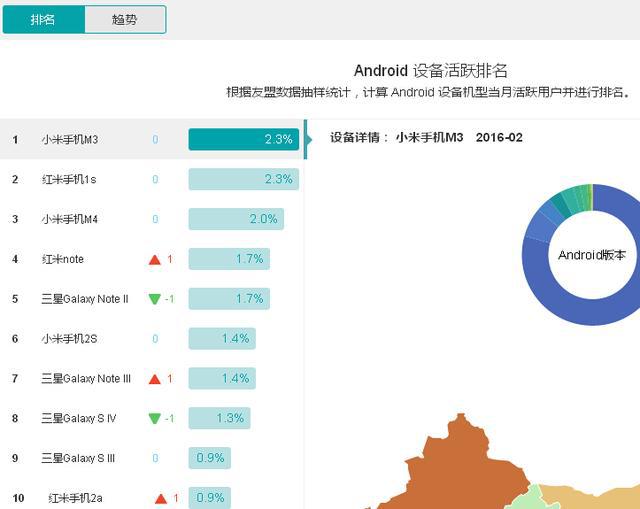Click the 2.3% bar for 小米手机M3
Viewport: 640px width, 509px height.
pos(244,139)
